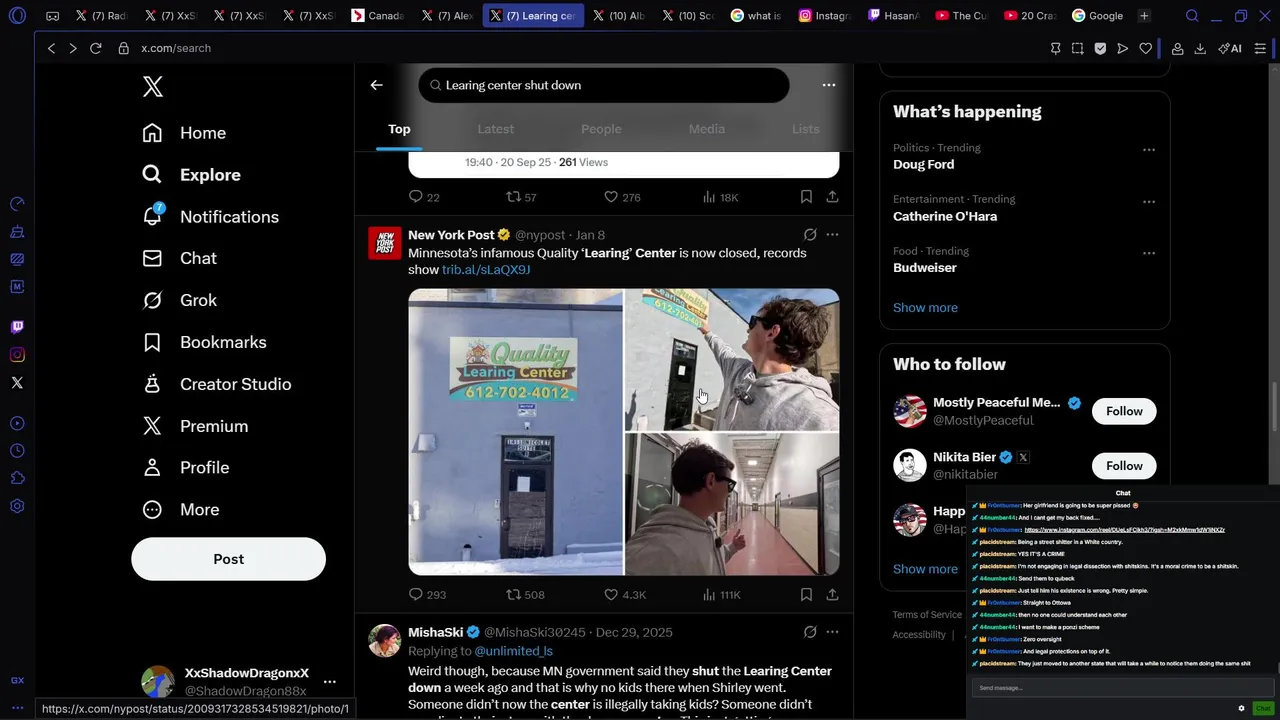Open Grok explain icon on New York Post tweet
This screenshot has height=720, width=1280.
click(x=810, y=235)
